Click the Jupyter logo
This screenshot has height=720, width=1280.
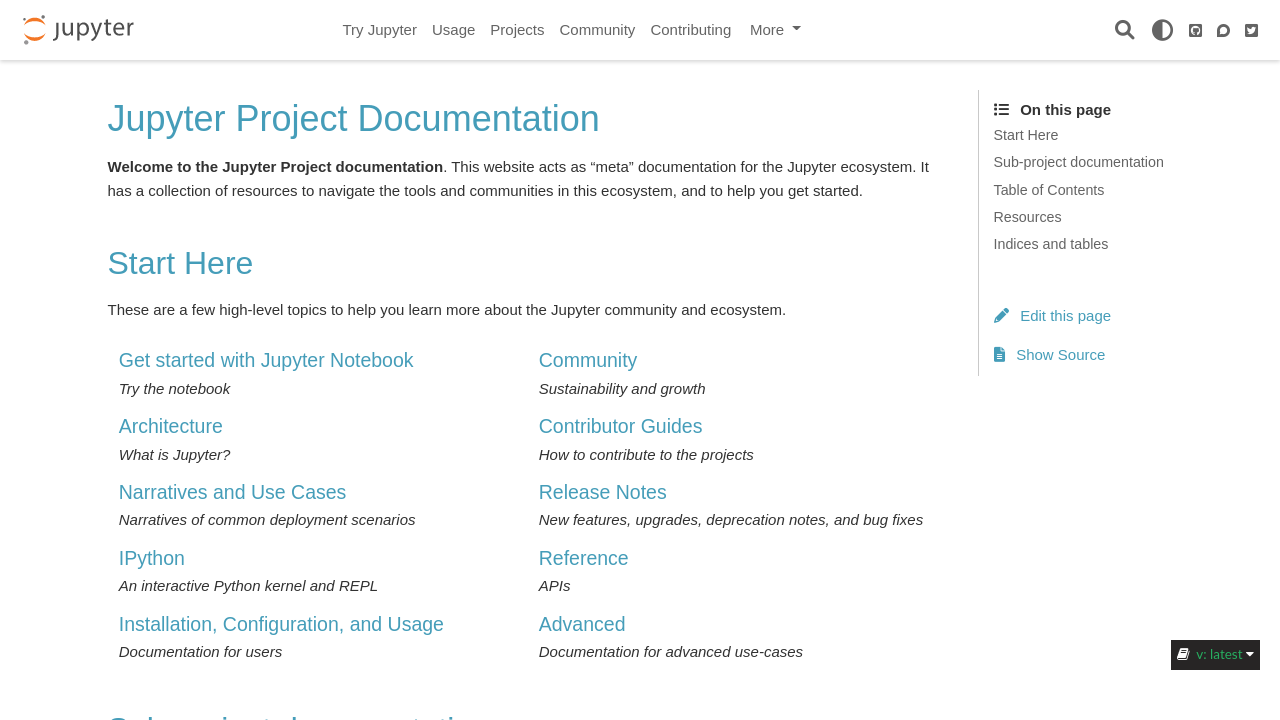pos(78,30)
